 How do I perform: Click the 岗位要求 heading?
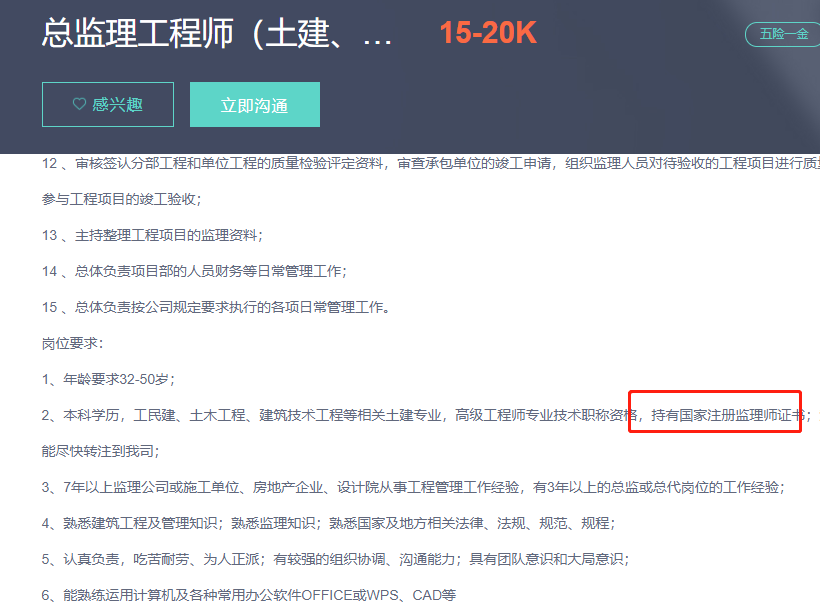click(72, 343)
